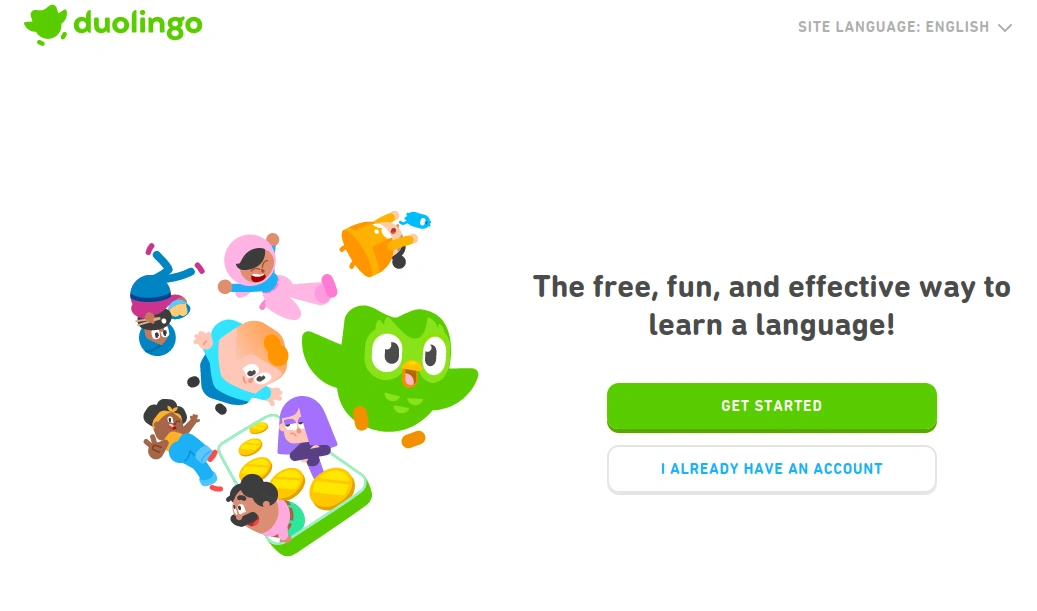Click the headline about learning a language
This screenshot has width=1037, height=611.
pyautogui.click(x=771, y=306)
